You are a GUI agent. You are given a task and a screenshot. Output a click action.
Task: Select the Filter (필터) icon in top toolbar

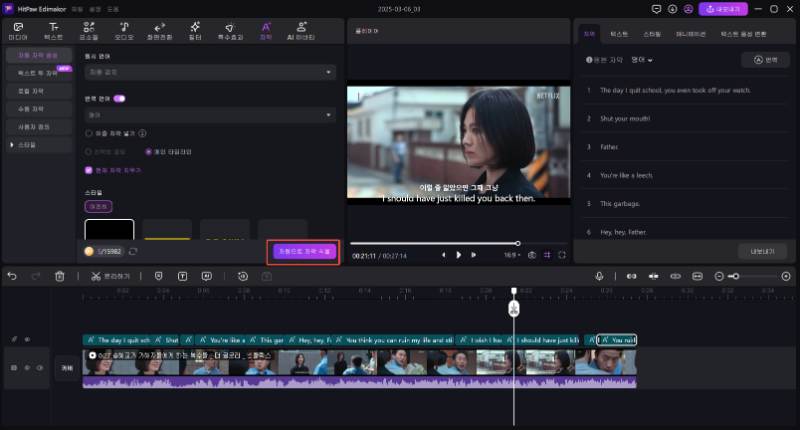[195, 30]
